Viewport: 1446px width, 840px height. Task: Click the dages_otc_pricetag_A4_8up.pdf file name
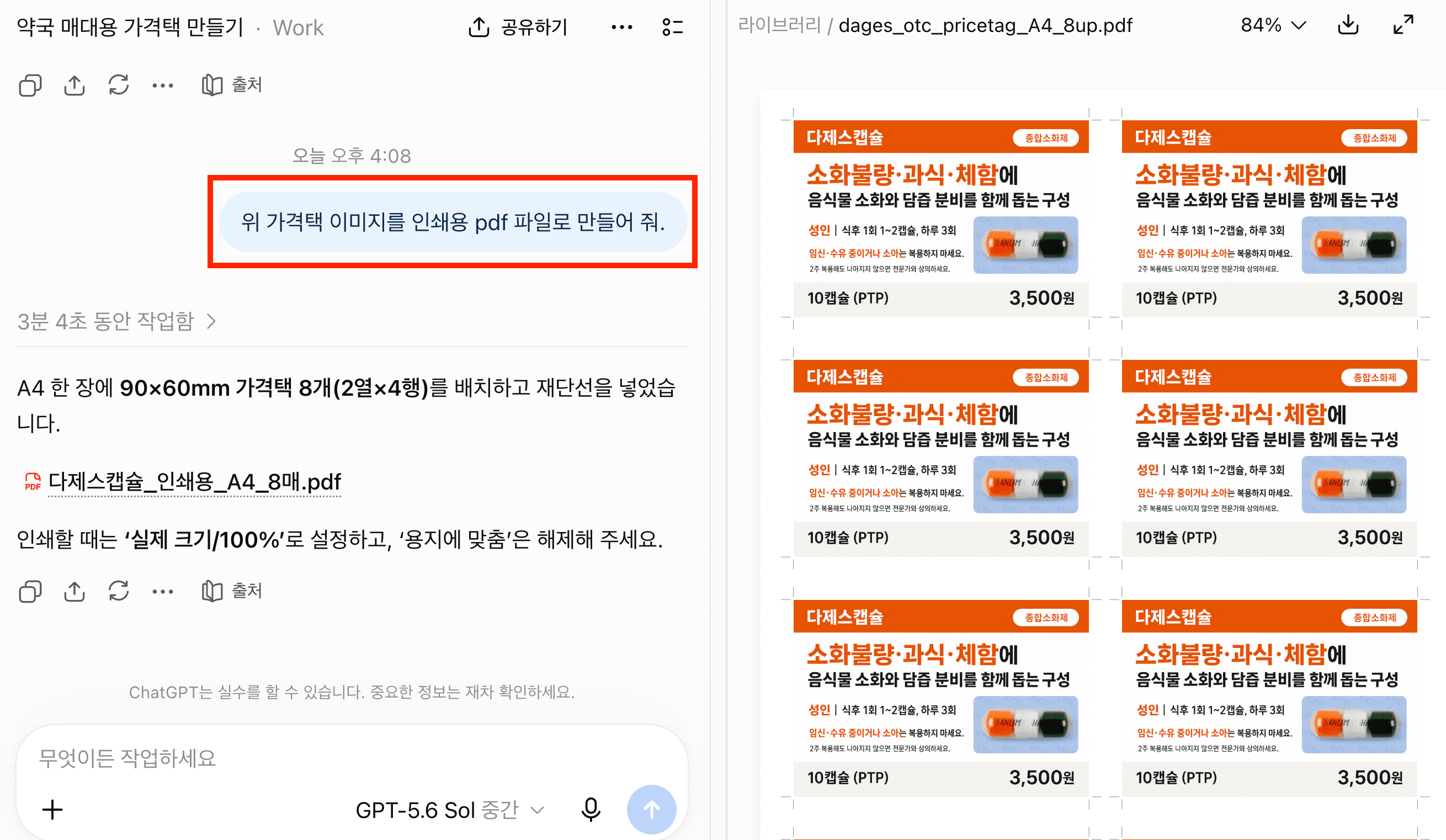985,25
